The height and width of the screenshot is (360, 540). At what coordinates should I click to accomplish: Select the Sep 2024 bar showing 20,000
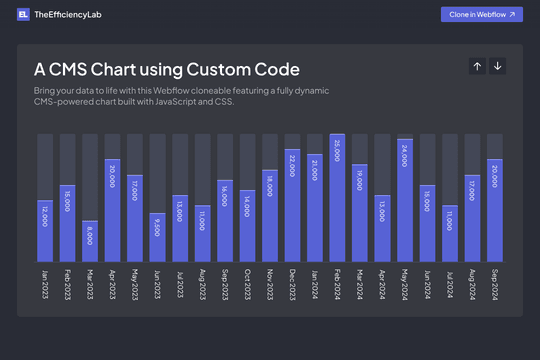pyautogui.click(x=495, y=210)
